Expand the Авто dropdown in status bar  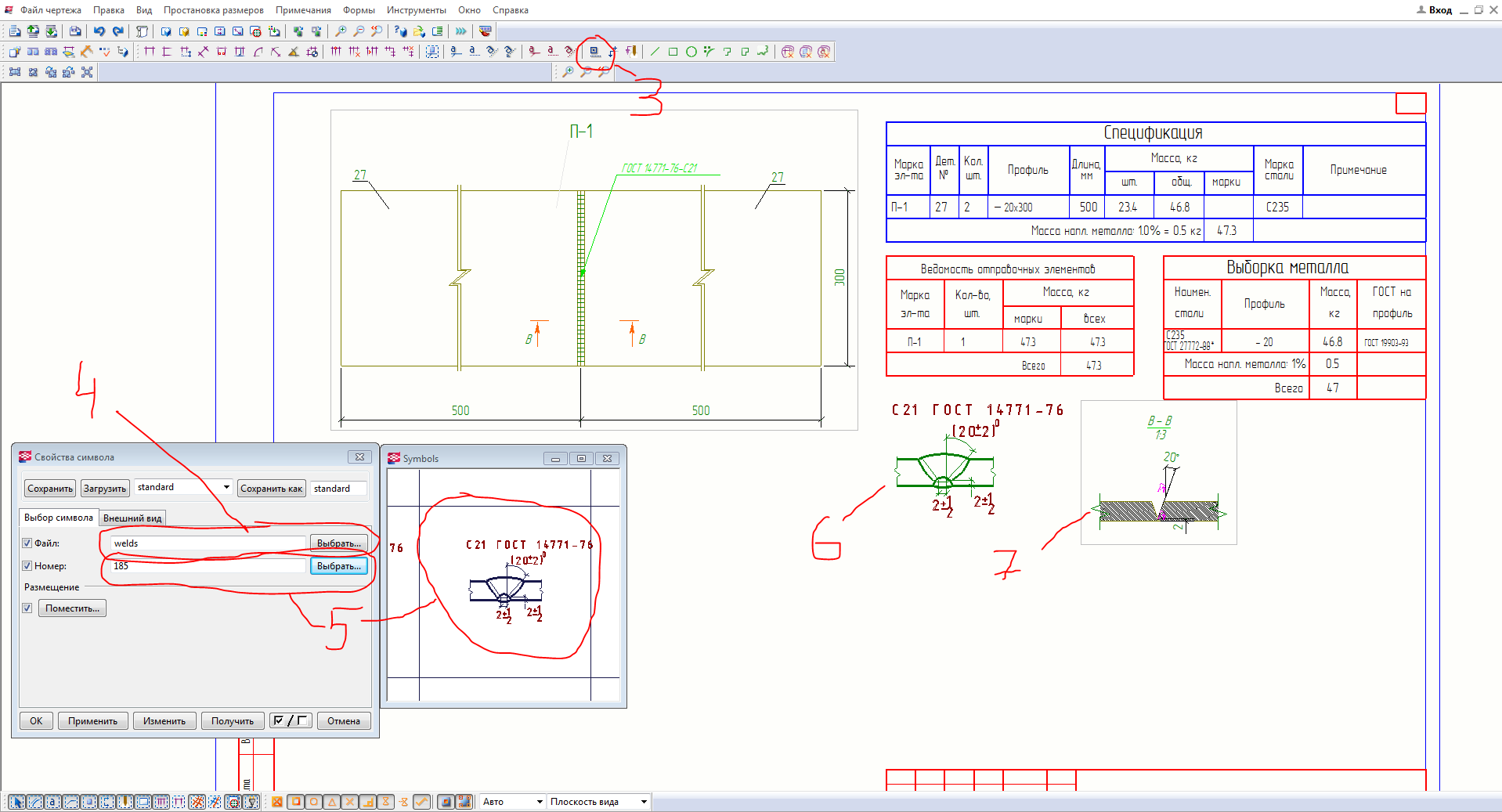pos(539,802)
